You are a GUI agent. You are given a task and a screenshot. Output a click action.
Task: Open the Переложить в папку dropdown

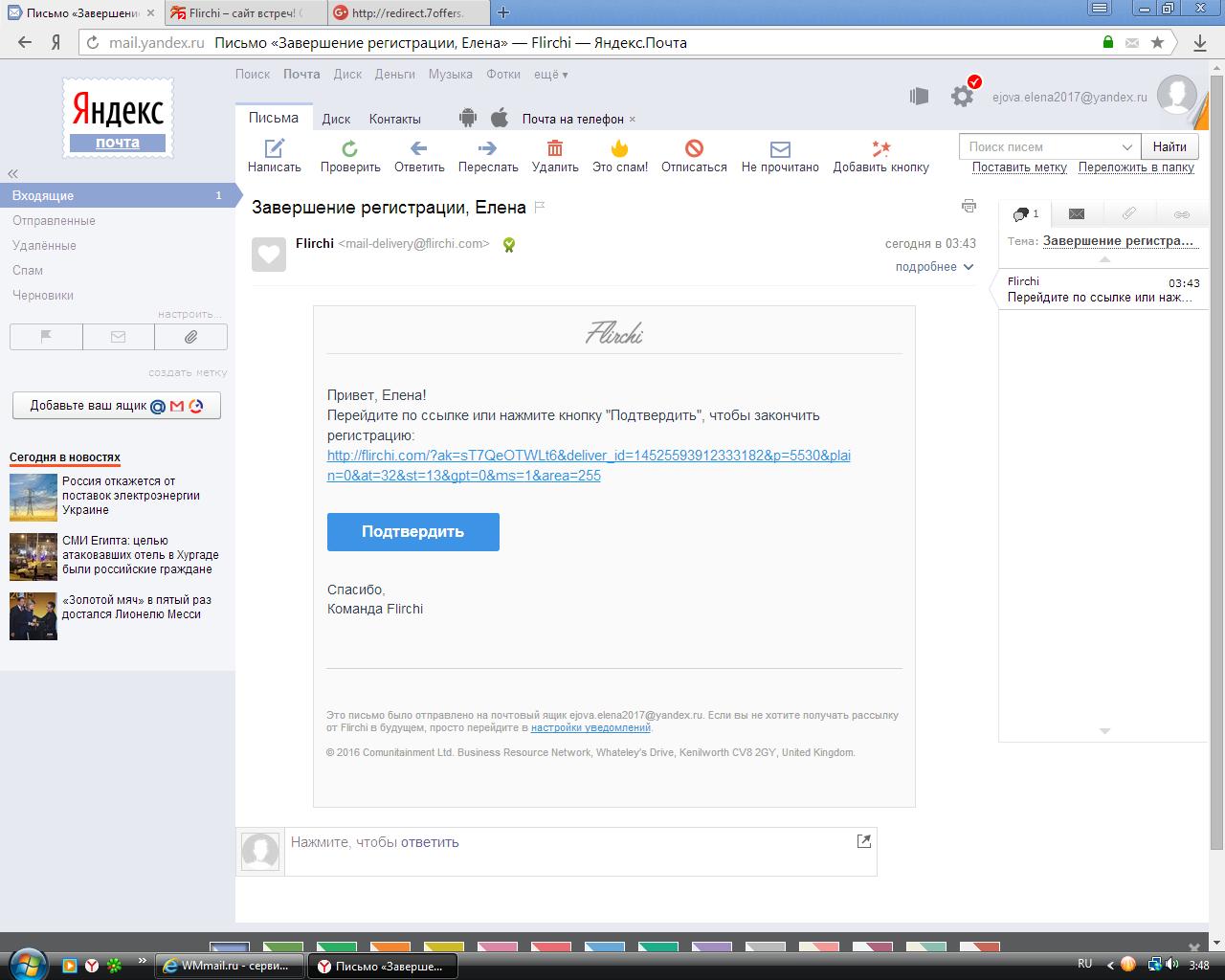click(x=1136, y=167)
